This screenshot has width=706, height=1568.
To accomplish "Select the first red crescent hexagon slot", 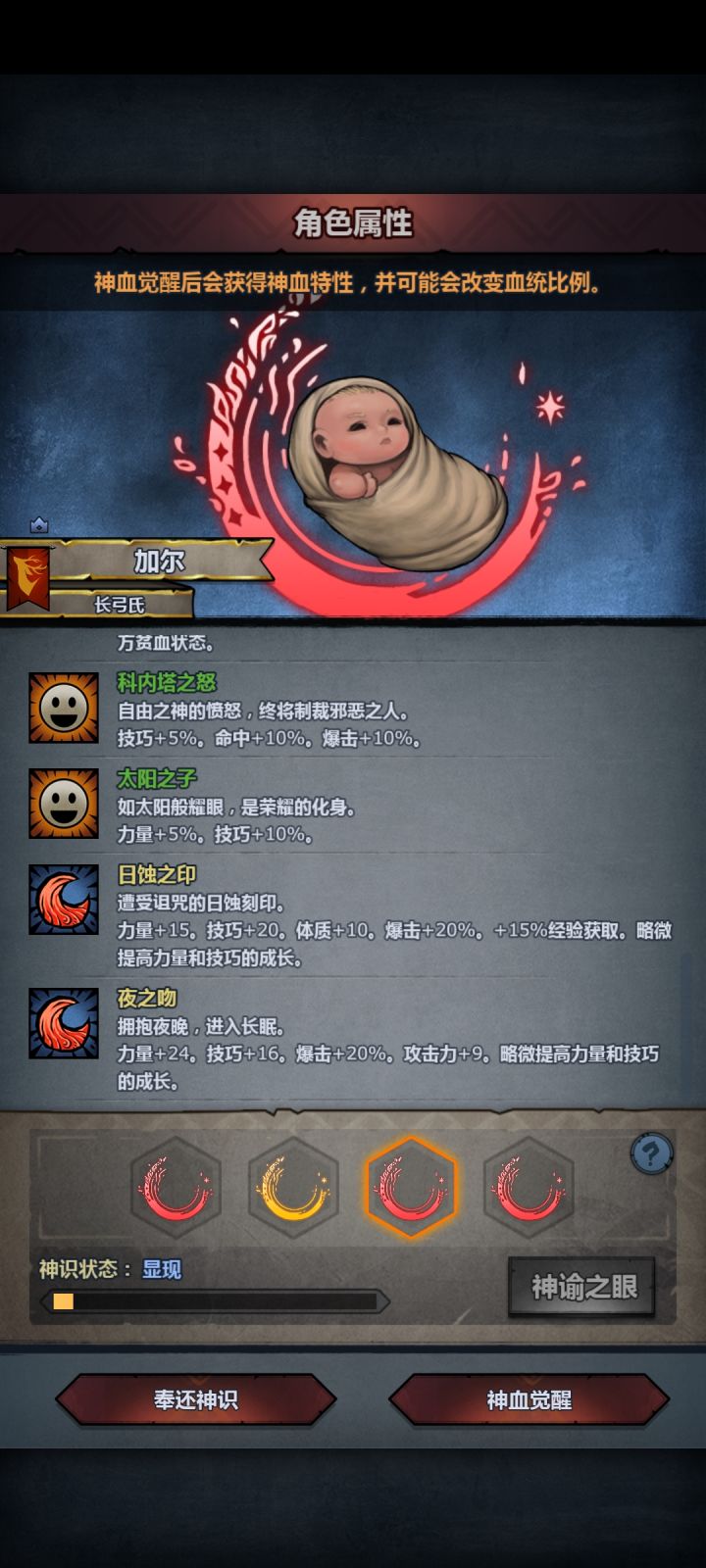I will click(x=176, y=1189).
